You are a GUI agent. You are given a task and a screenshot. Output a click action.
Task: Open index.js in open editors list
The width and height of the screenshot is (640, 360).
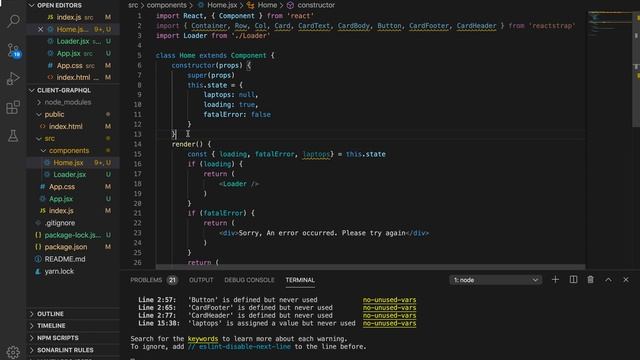point(73,17)
